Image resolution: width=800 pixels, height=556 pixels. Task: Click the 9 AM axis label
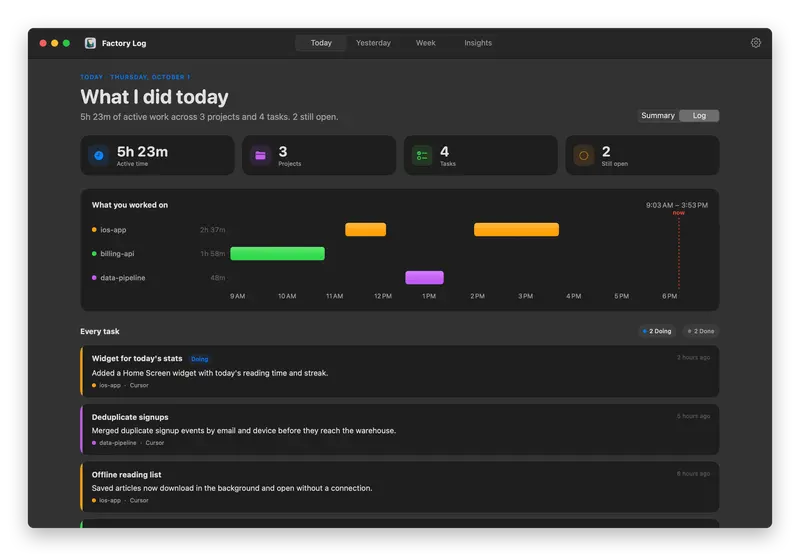point(237,296)
